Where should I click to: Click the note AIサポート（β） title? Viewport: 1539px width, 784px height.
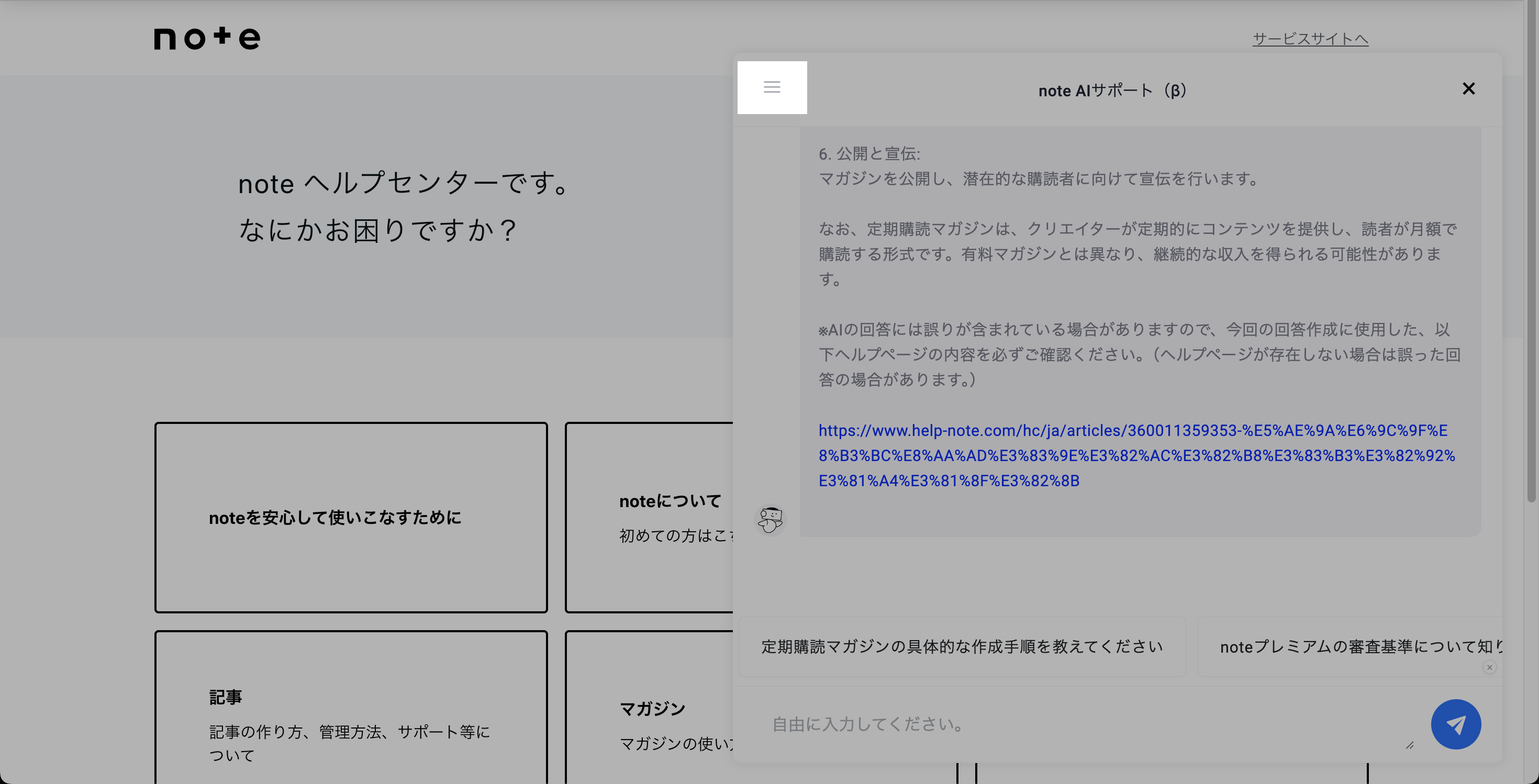pyautogui.click(x=1112, y=91)
